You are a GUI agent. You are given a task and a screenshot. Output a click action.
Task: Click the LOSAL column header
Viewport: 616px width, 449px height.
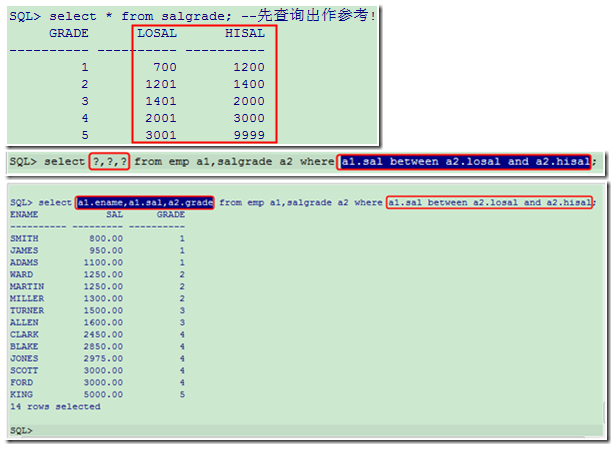(156, 33)
